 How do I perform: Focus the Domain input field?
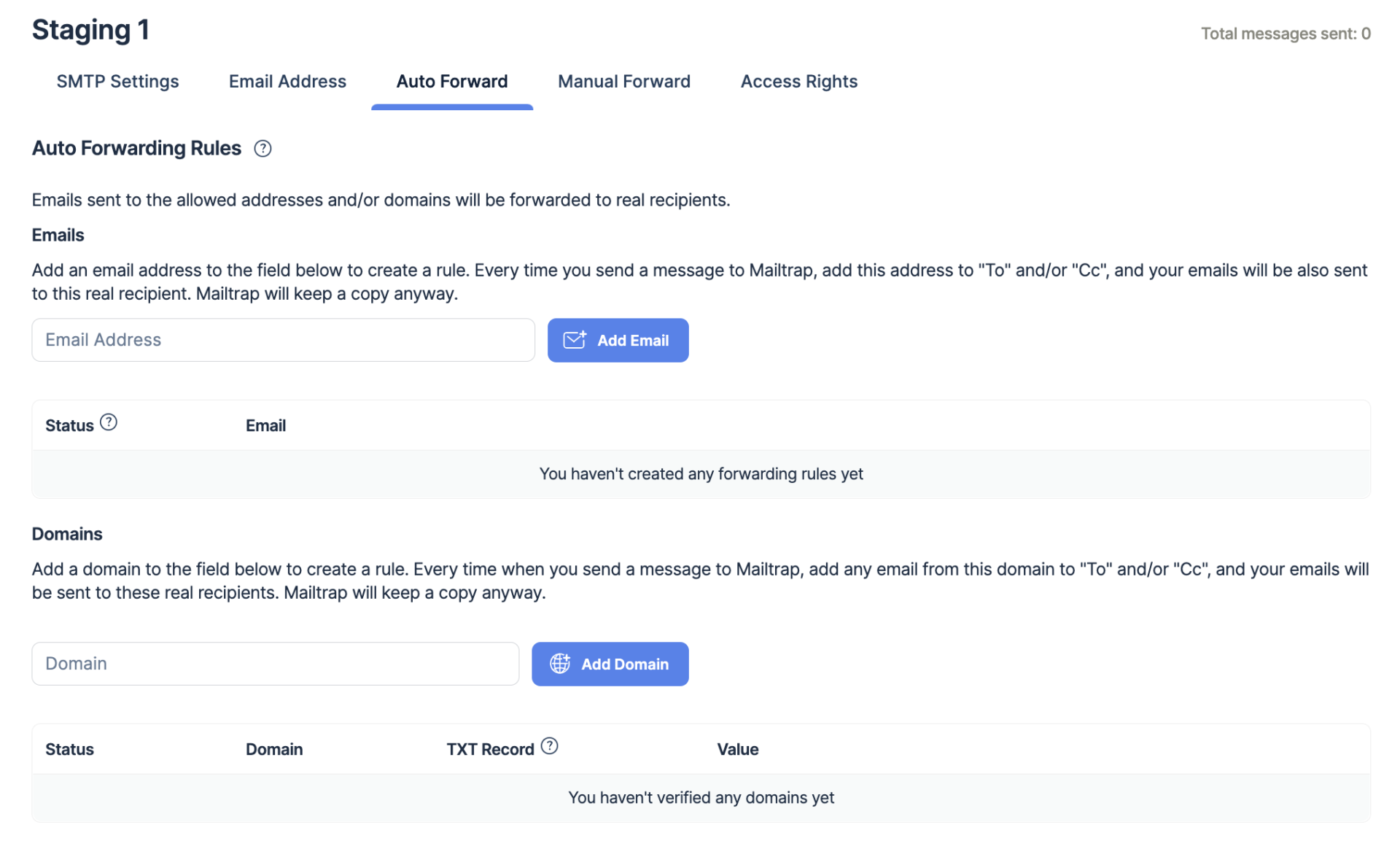tap(275, 664)
